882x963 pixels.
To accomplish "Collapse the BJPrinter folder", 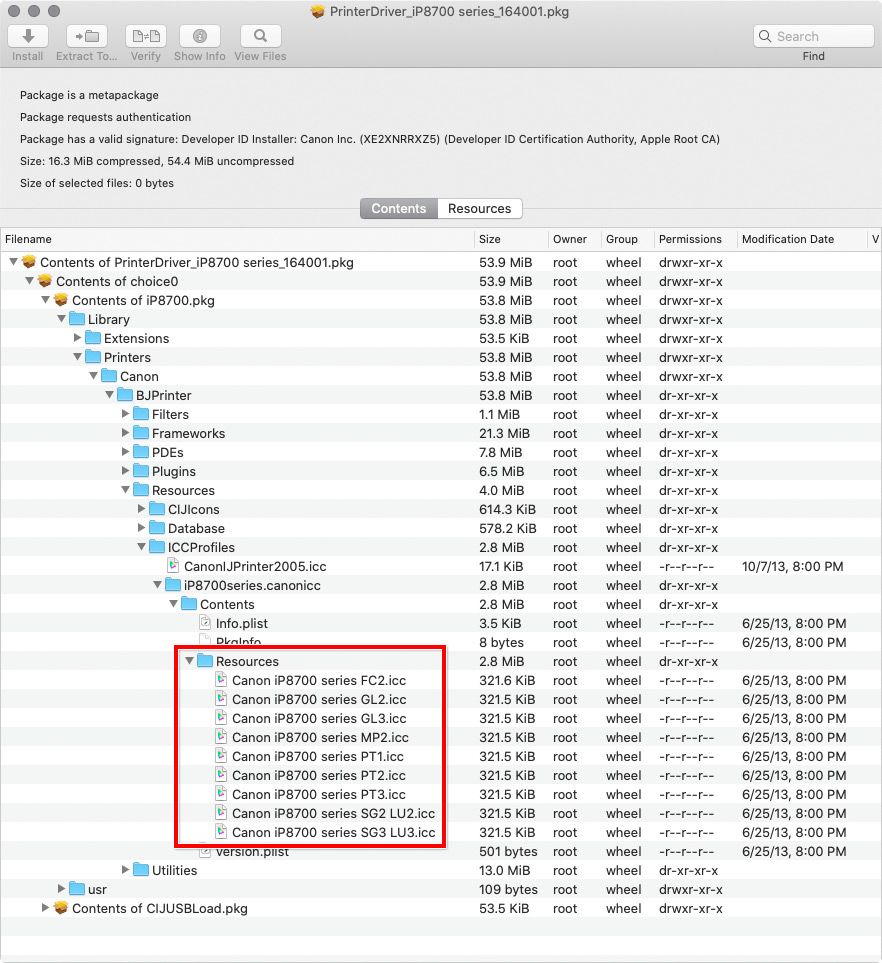I will (109, 396).
